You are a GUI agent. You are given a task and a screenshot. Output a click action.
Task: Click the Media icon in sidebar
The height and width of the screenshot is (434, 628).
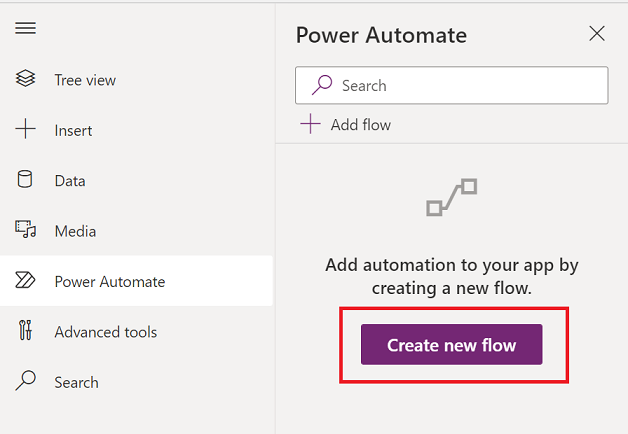[26, 229]
